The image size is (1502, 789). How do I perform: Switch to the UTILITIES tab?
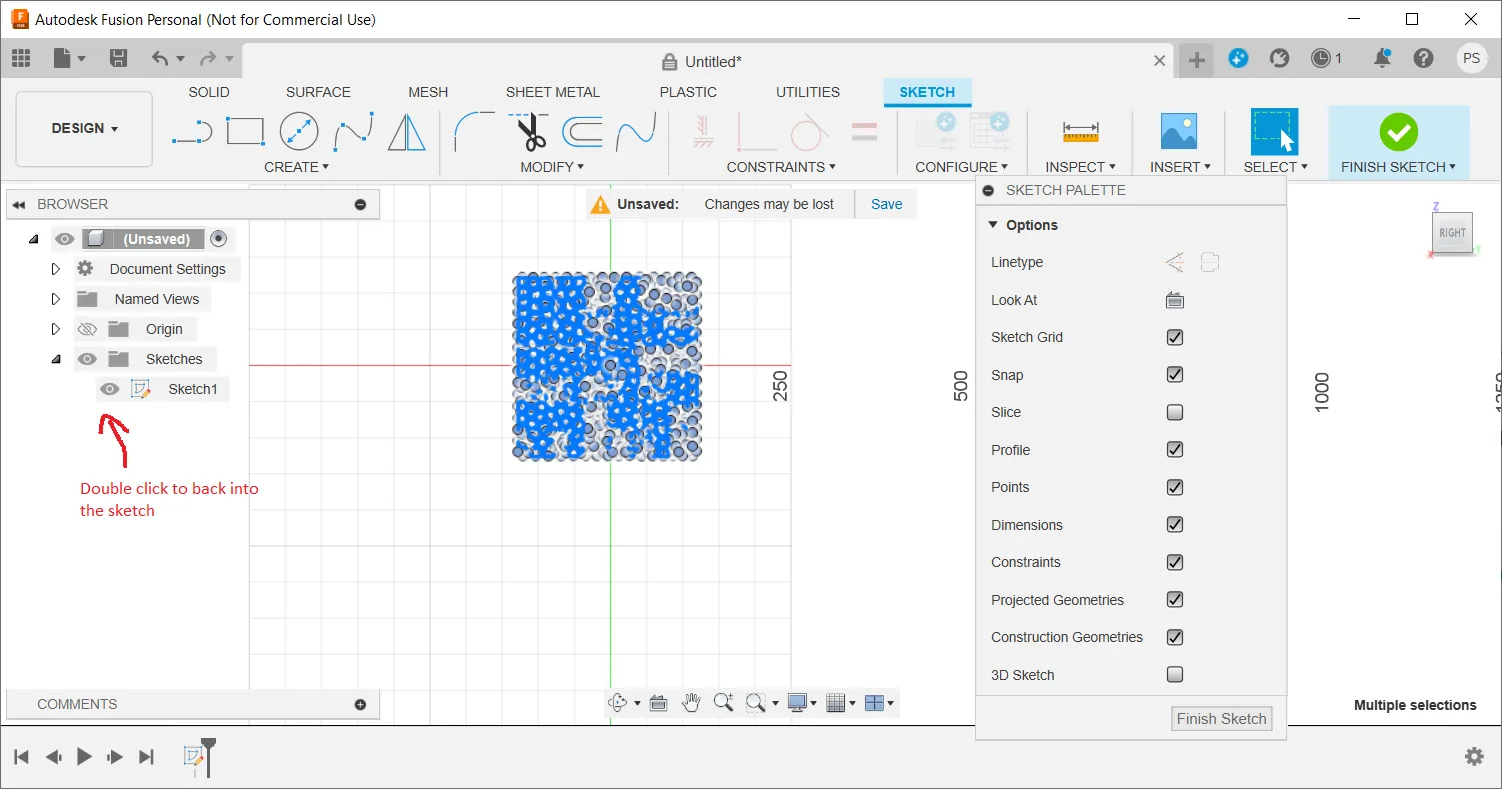(808, 92)
